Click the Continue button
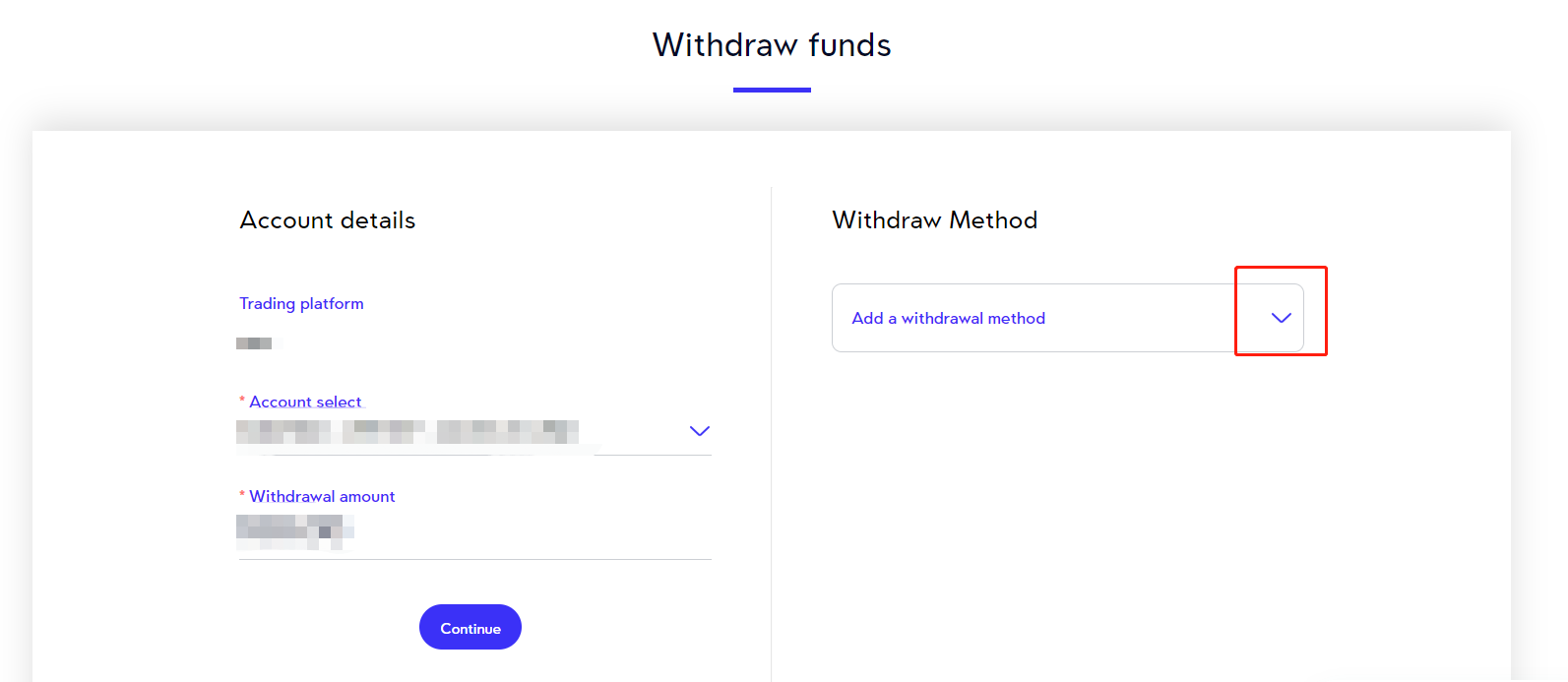 470,628
